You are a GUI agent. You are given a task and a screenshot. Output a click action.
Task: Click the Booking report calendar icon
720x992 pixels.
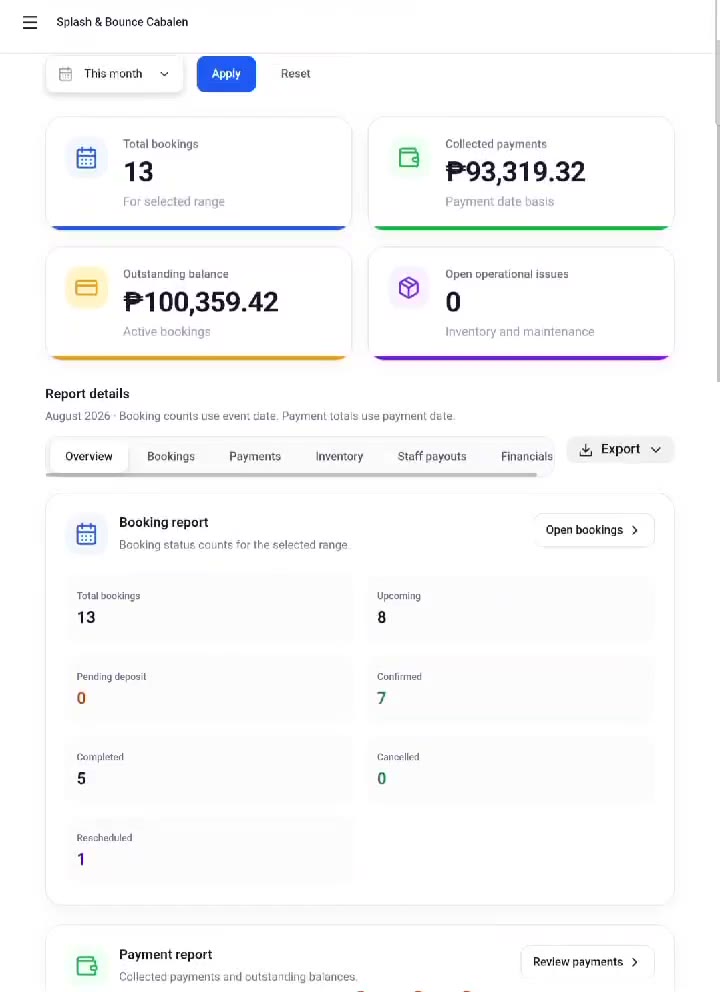tap(87, 534)
